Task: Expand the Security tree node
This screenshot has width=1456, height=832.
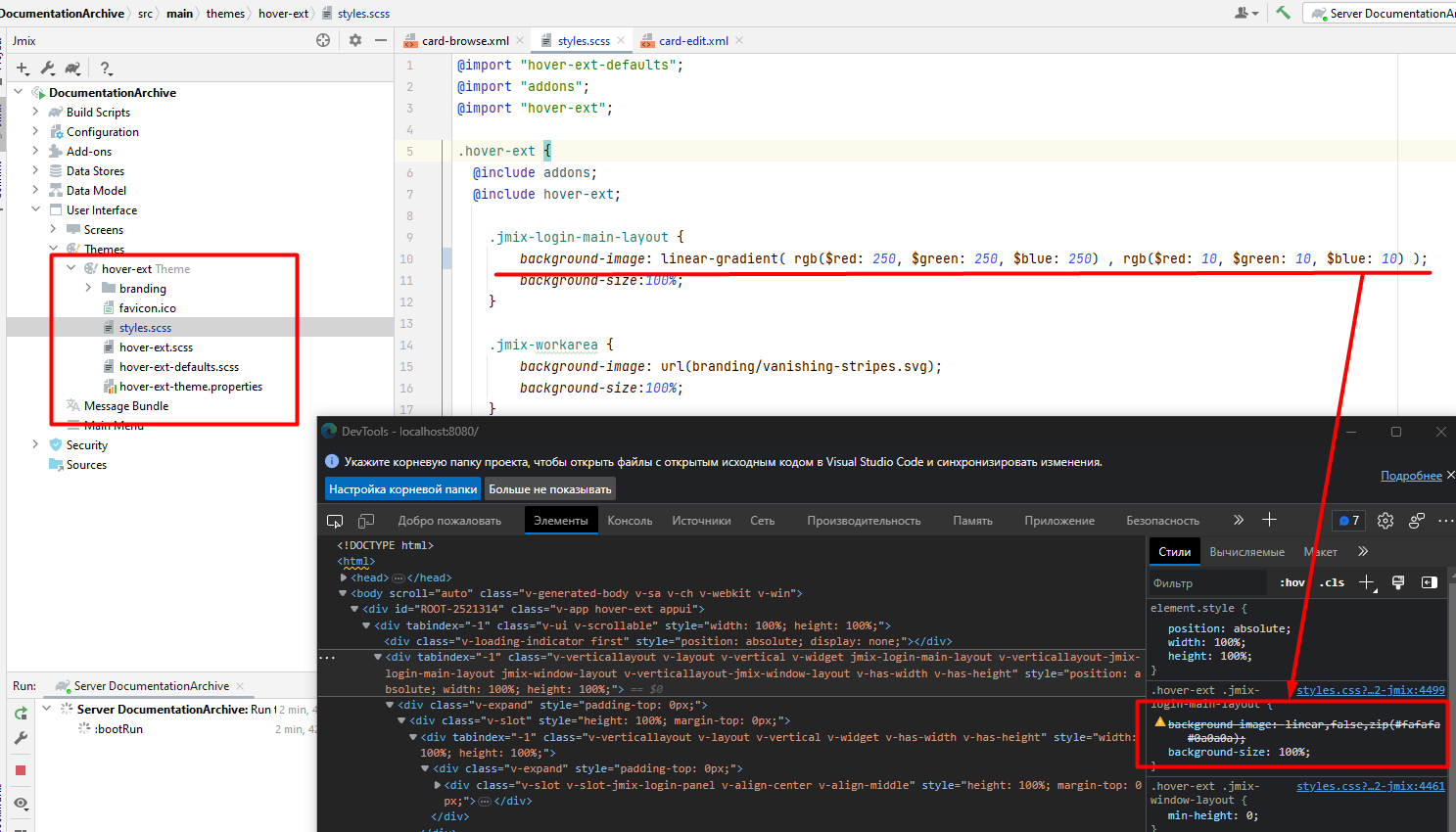Action: pyautogui.click(x=36, y=444)
